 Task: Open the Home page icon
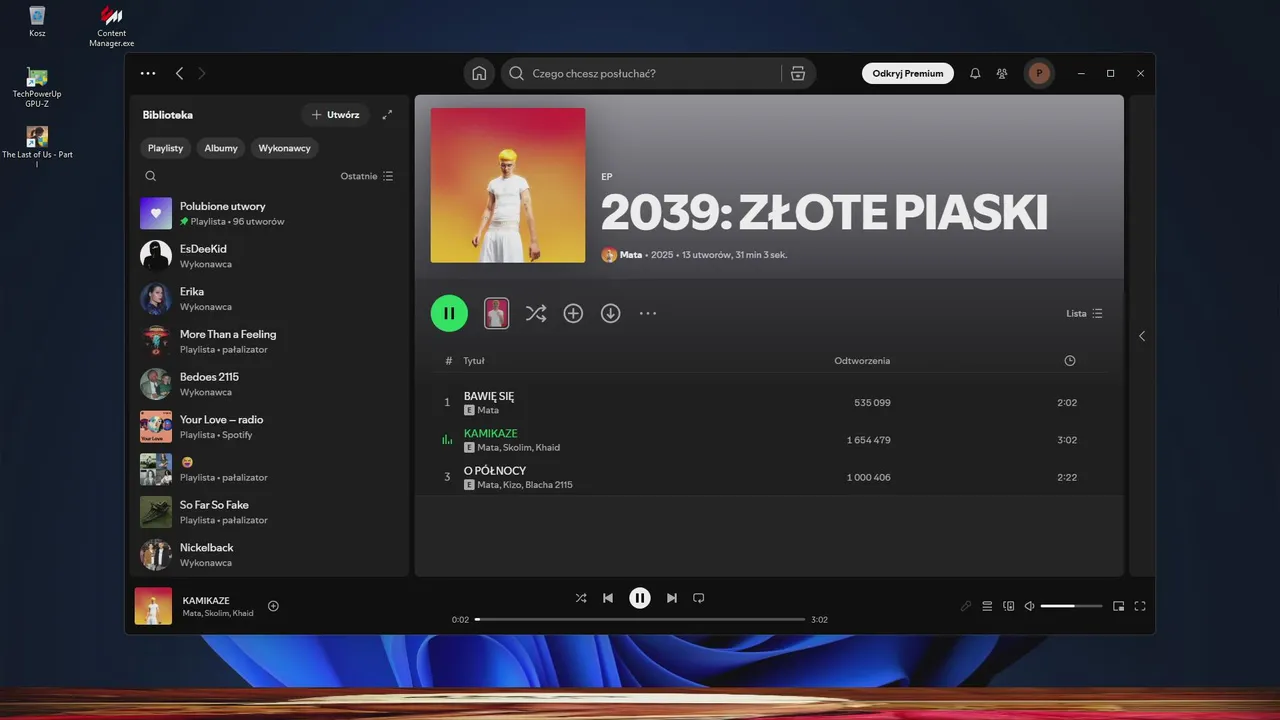[479, 73]
